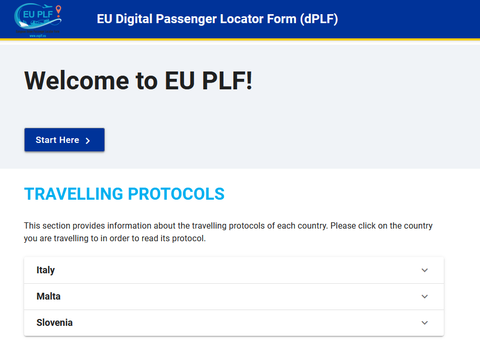Open the Malta travelling protocol row

coord(234,296)
